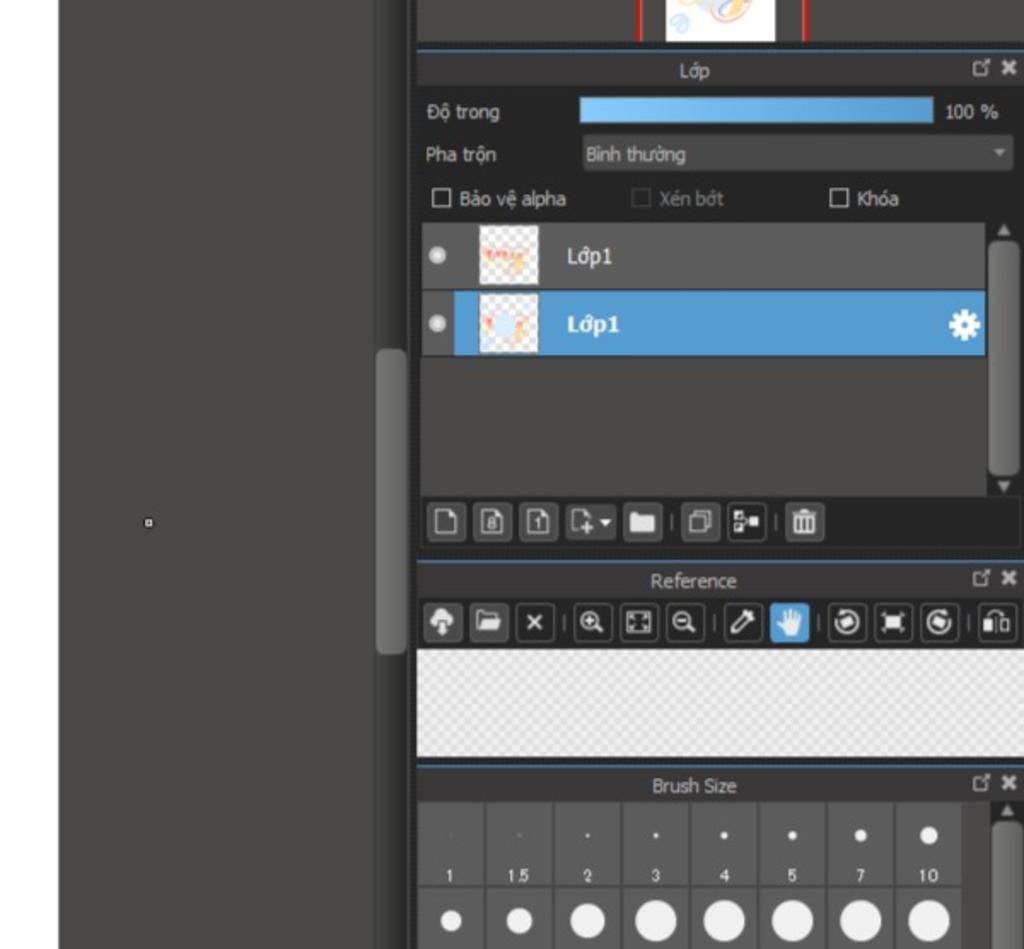Flip the reference image horizontally

[997, 622]
